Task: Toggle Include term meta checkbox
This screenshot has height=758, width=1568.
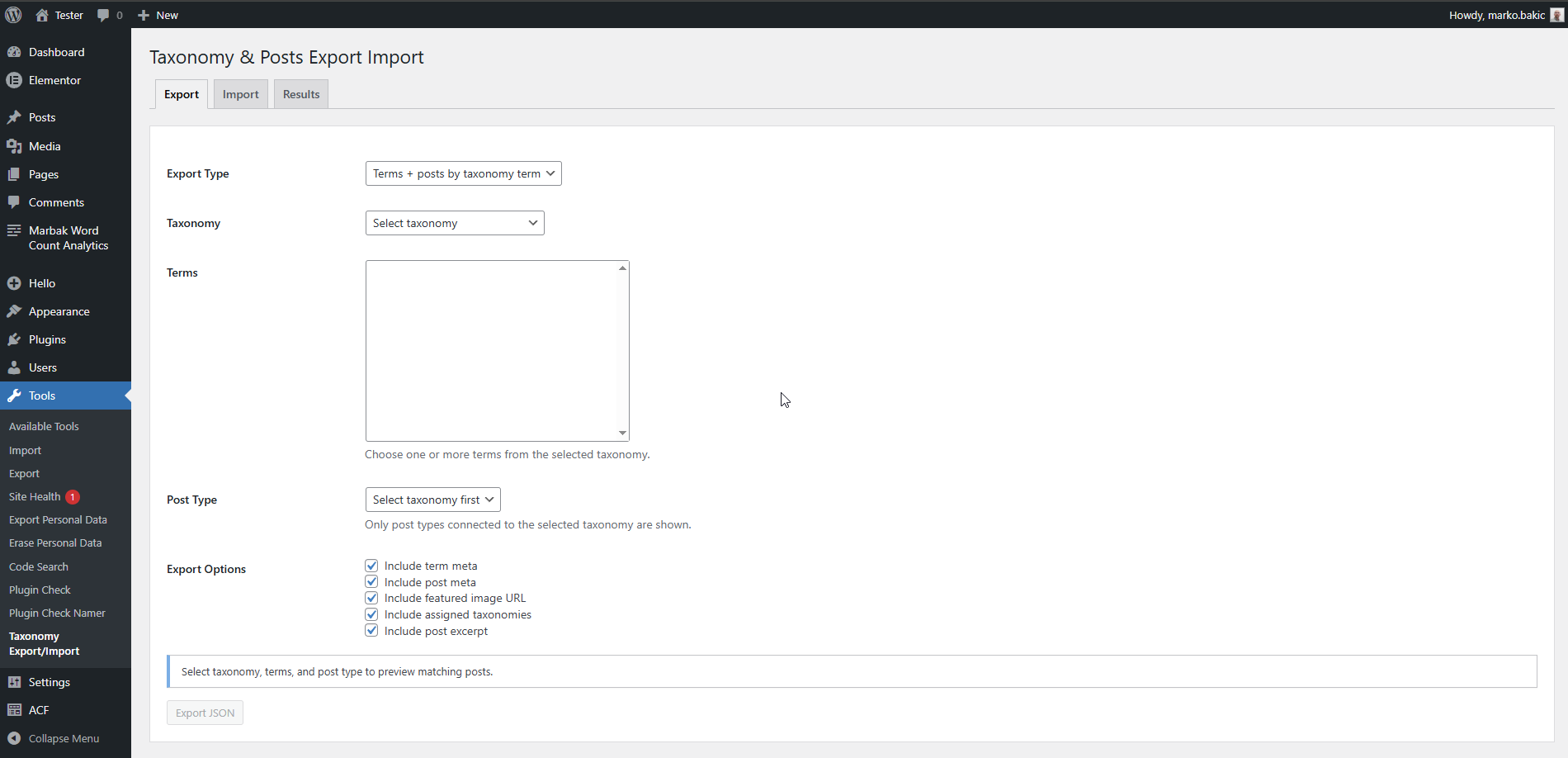Action: pos(371,566)
